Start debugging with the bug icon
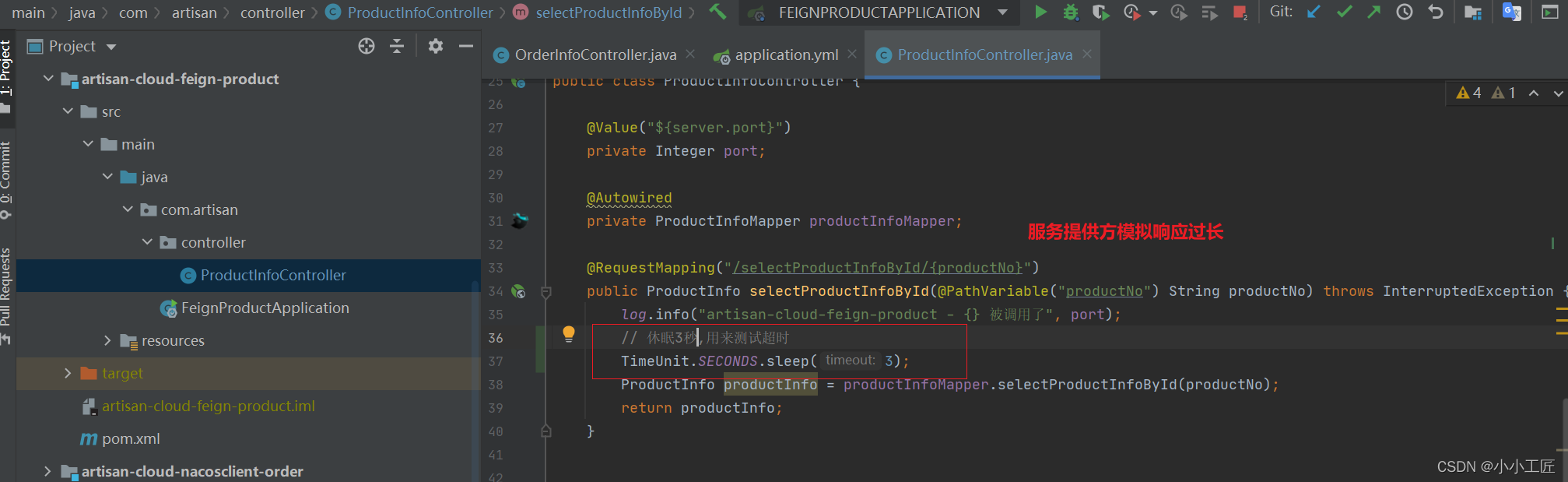 [x=1071, y=12]
